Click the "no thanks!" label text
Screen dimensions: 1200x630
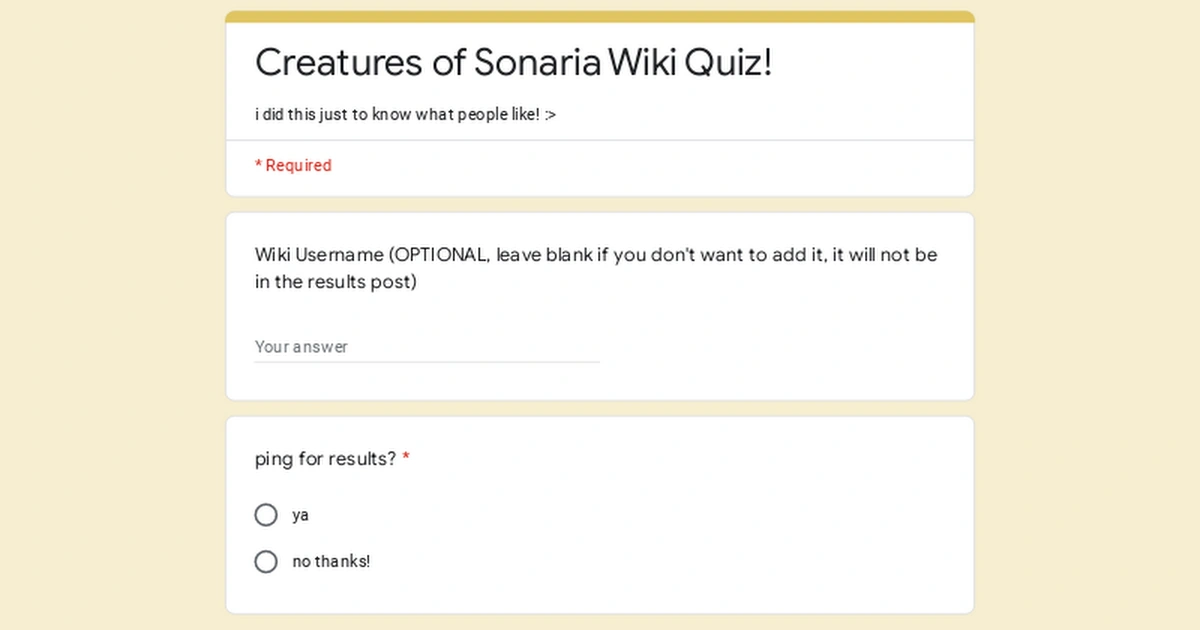pos(332,561)
